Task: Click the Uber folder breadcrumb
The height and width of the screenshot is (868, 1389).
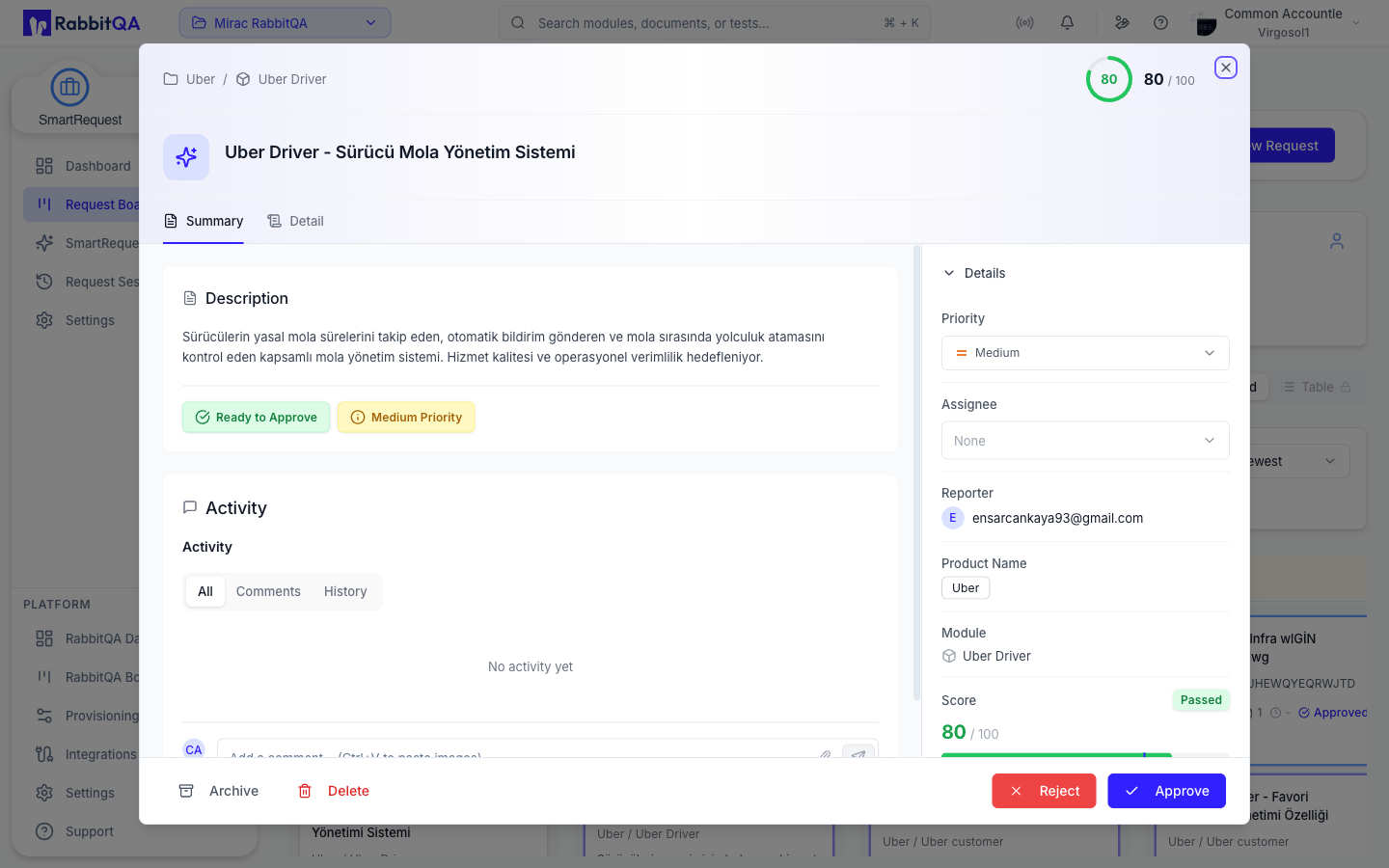Action: (x=190, y=79)
